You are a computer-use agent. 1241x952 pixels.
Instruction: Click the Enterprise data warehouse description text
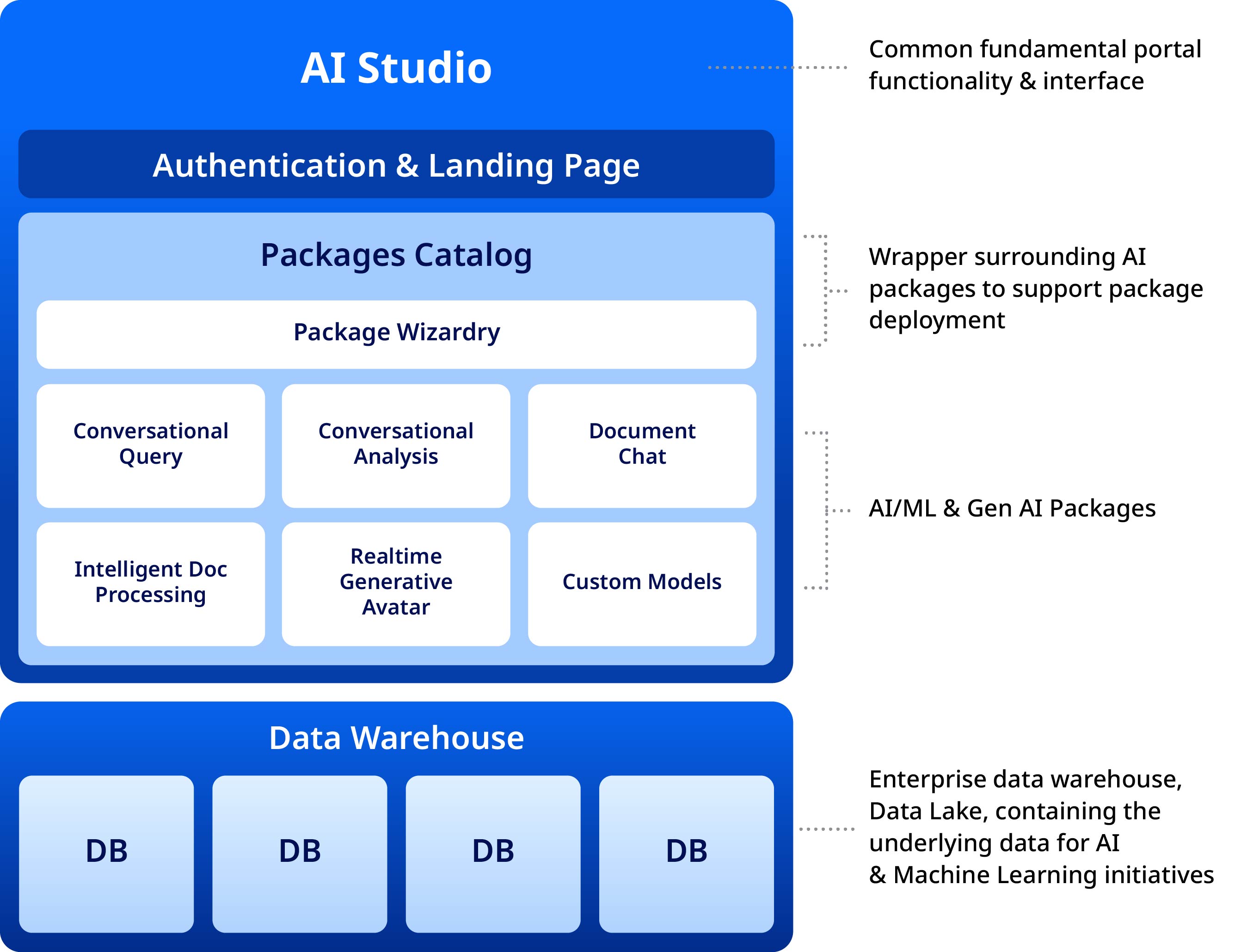[x=1040, y=827]
